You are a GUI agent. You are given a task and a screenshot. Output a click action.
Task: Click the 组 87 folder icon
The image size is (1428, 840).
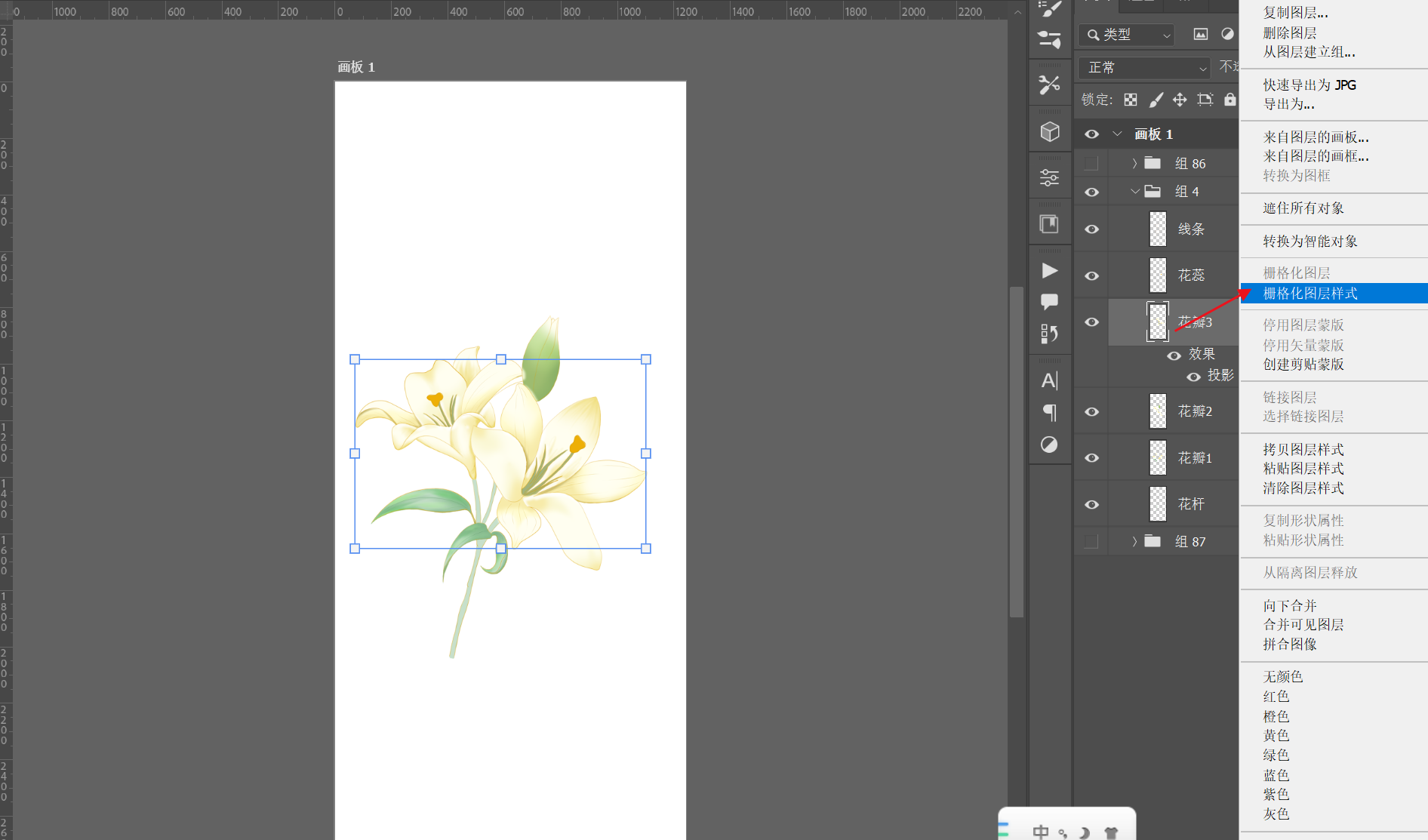point(1153,541)
